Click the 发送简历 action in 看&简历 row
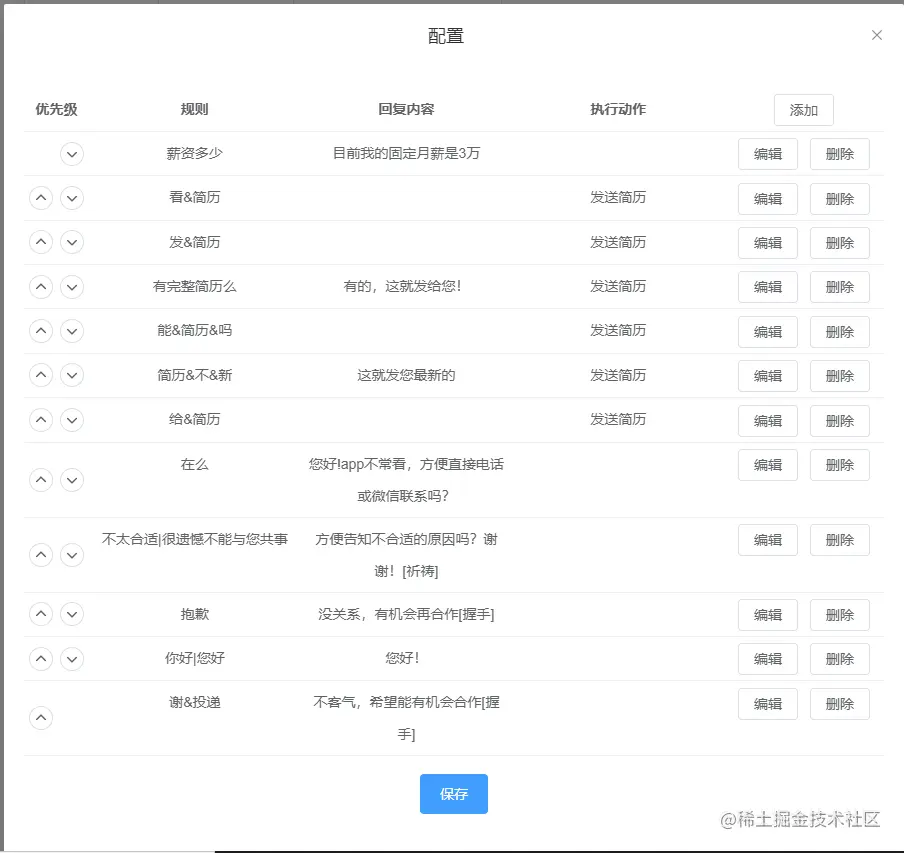904x853 pixels. pyautogui.click(x=618, y=197)
